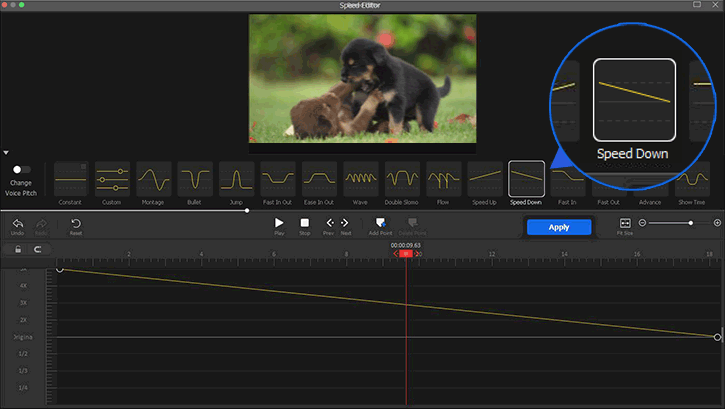Screen dimensions: 725x409
Task: Jump to the previous point
Action: tap(328, 223)
